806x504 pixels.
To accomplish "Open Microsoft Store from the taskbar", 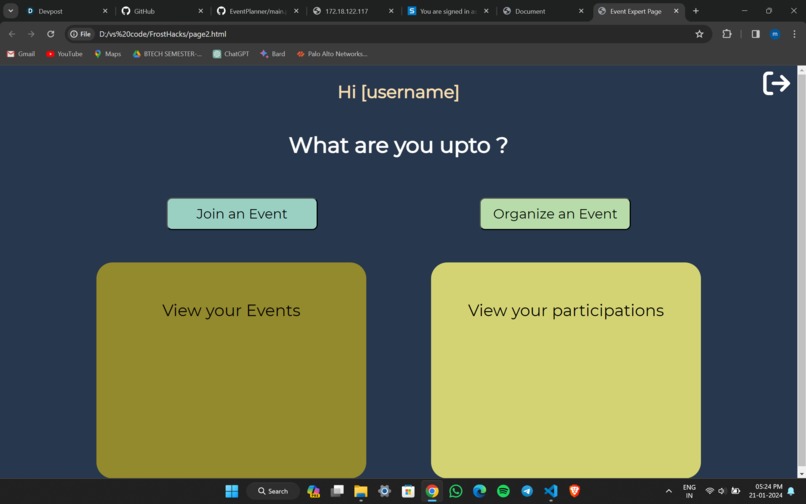I will point(408,491).
